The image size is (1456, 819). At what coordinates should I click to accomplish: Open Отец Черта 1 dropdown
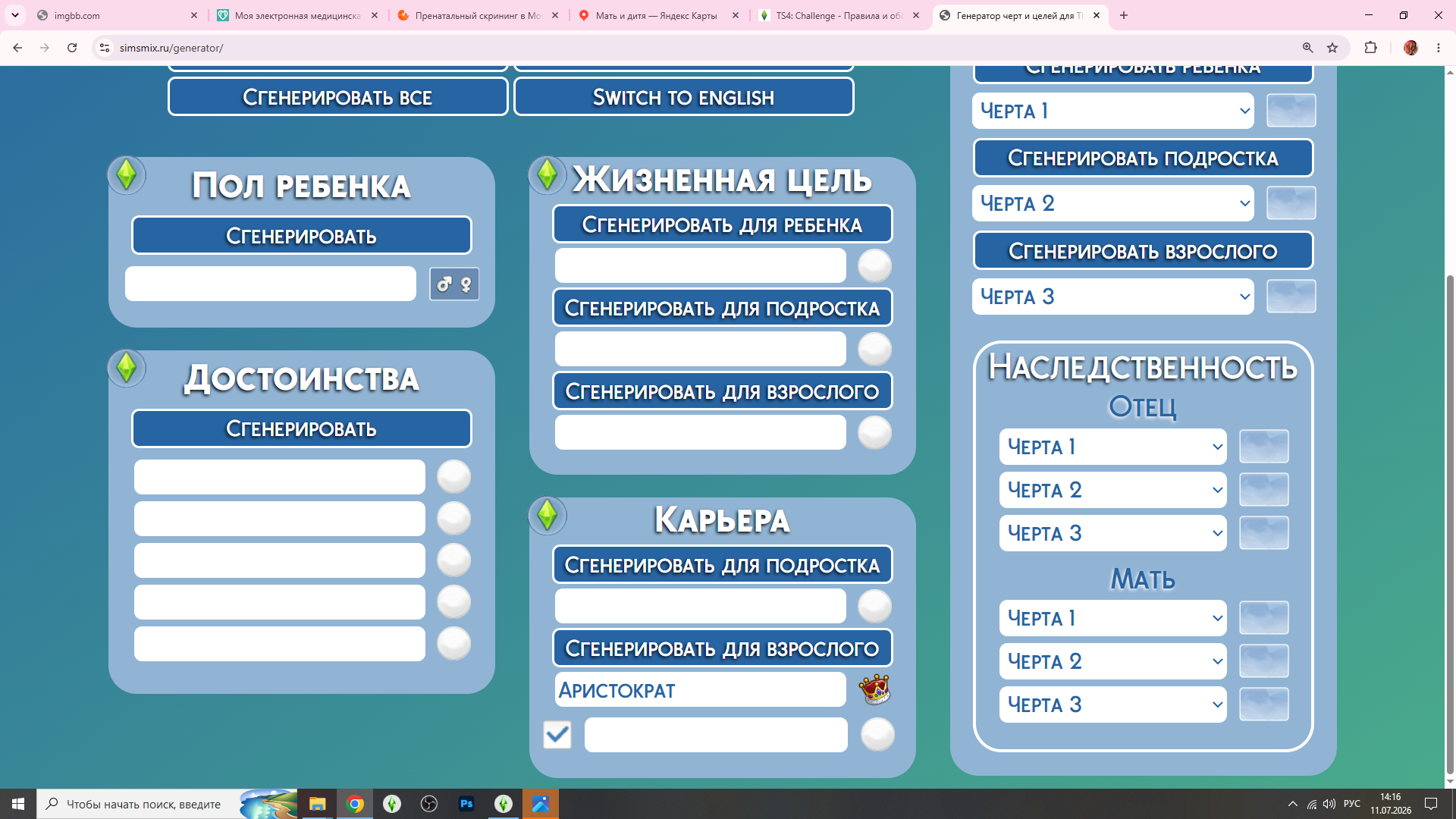(1113, 447)
